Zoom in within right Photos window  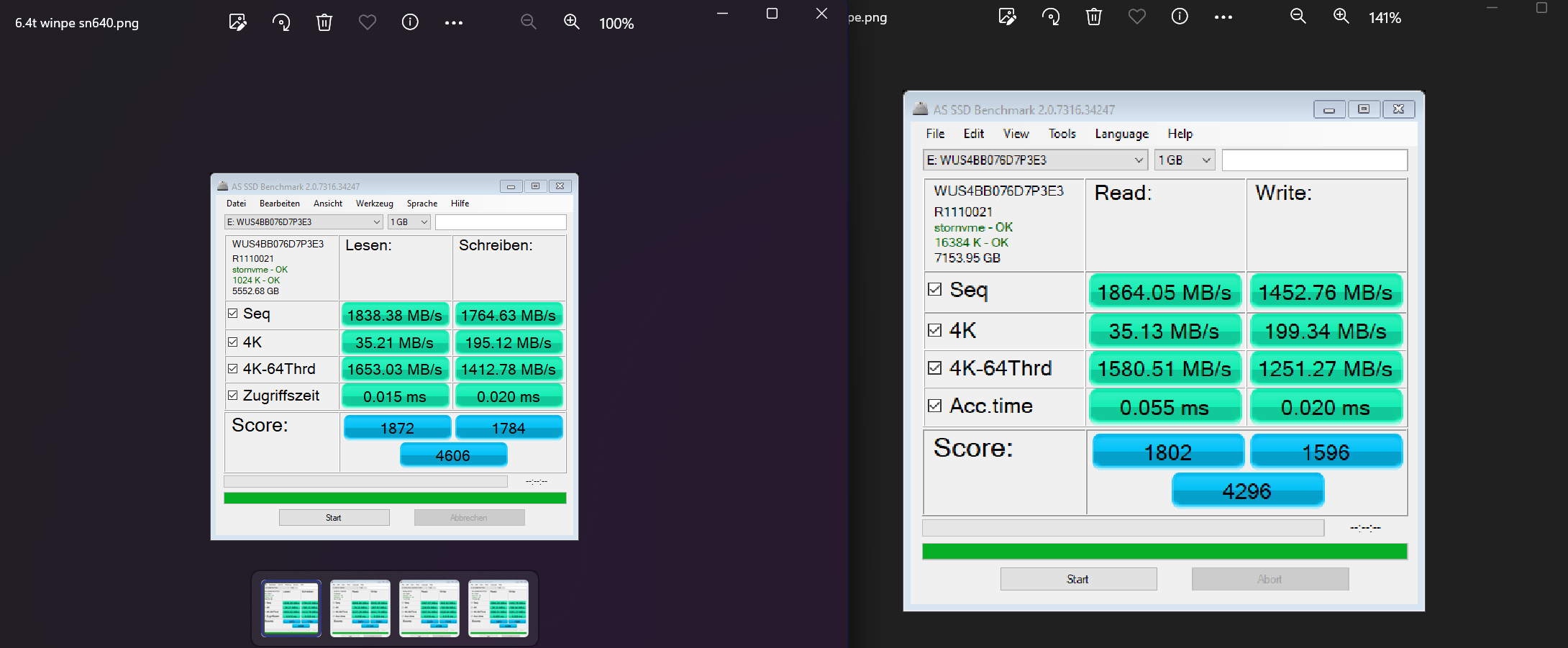(x=1341, y=17)
